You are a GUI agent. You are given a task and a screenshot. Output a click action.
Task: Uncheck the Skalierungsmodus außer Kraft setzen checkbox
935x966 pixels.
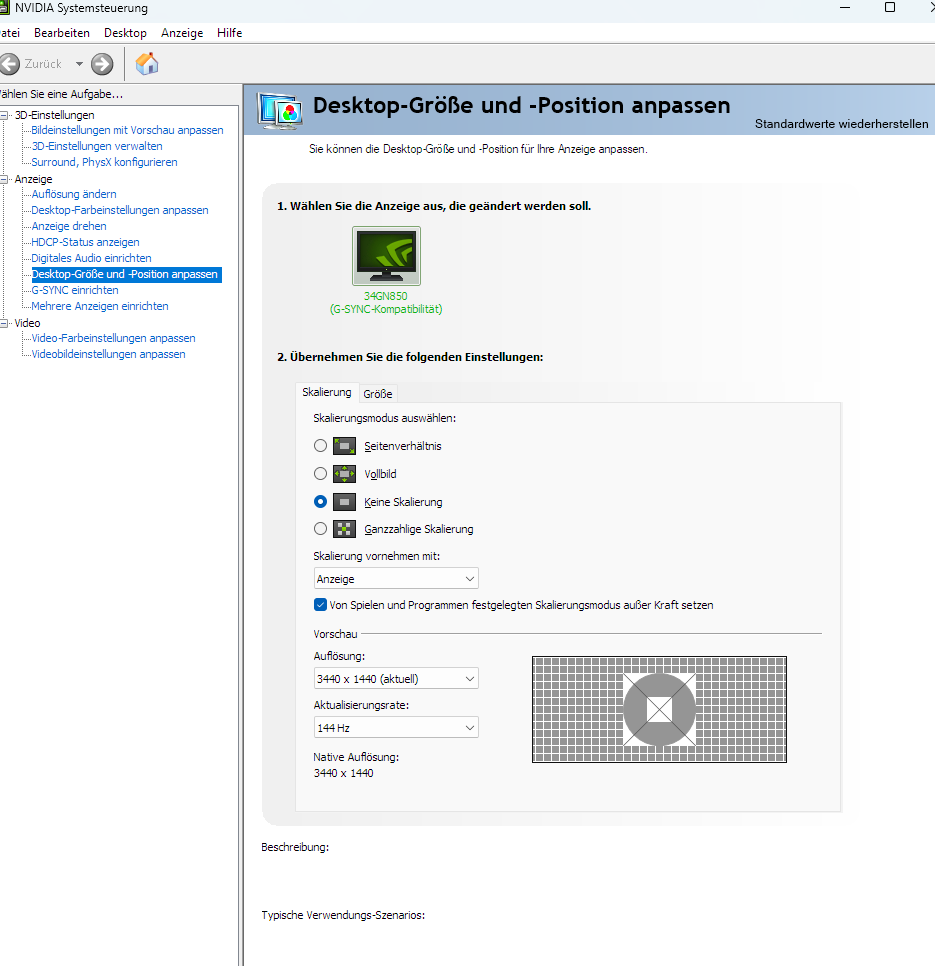[x=321, y=604]
